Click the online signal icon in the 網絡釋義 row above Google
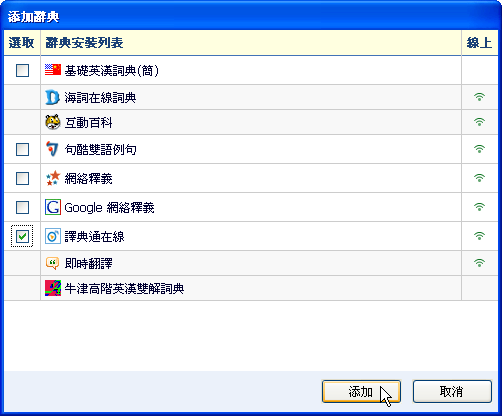This screenshot has height=416, width=502. point(479,178)
